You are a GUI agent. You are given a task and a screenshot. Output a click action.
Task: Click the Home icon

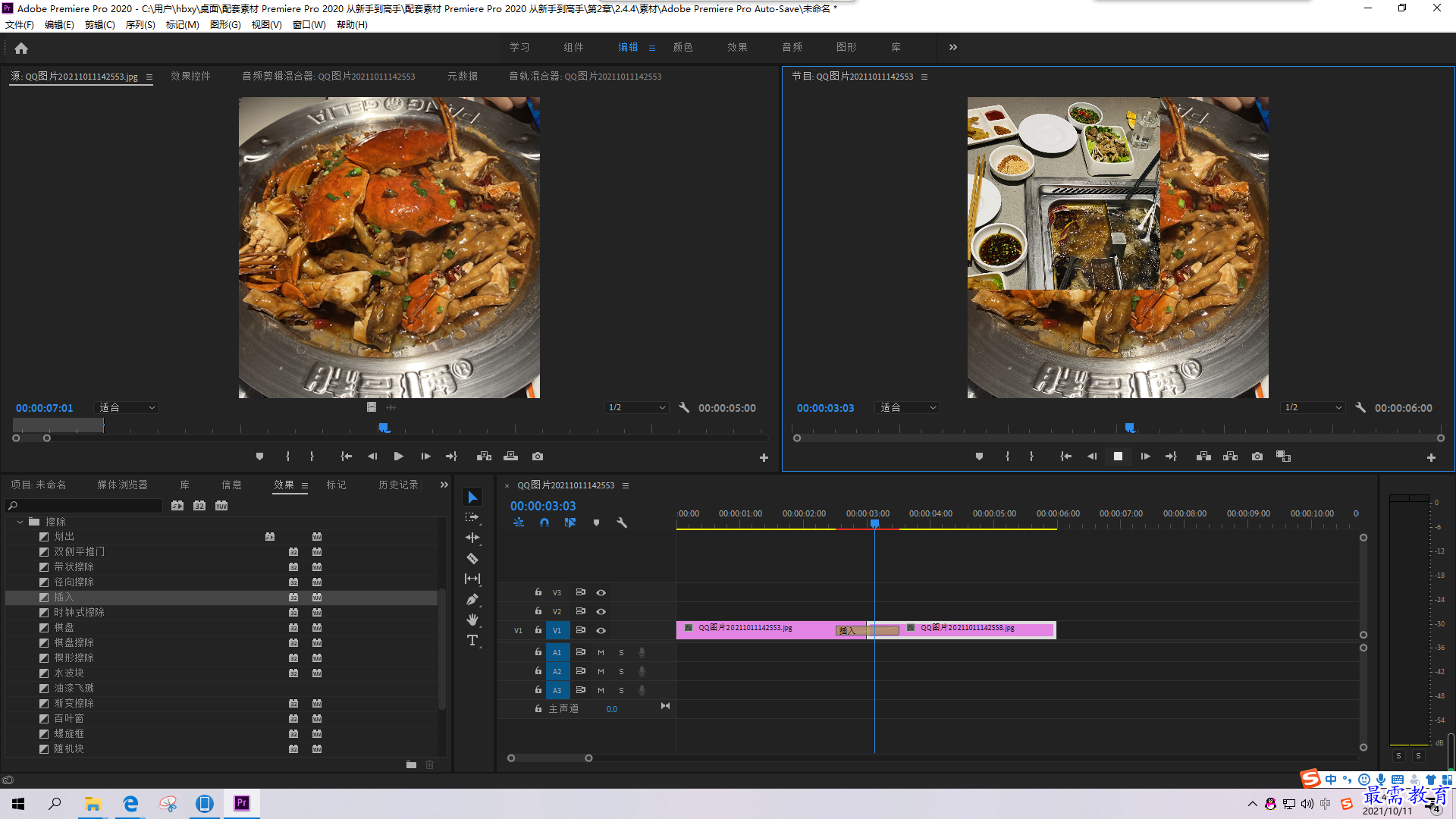click(x=21, y=48)
